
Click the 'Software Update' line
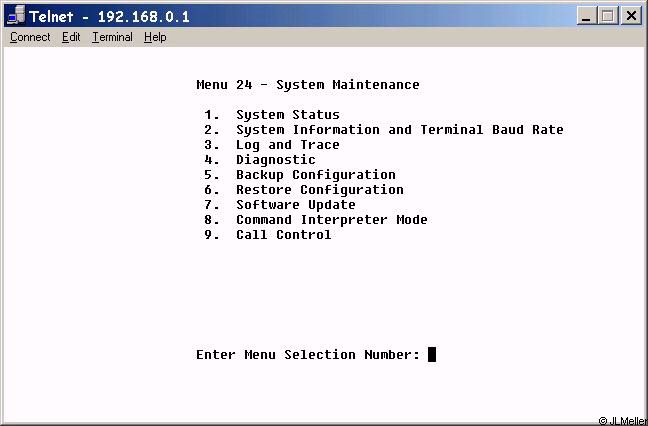pyautogui.click(x=280, y=205)
